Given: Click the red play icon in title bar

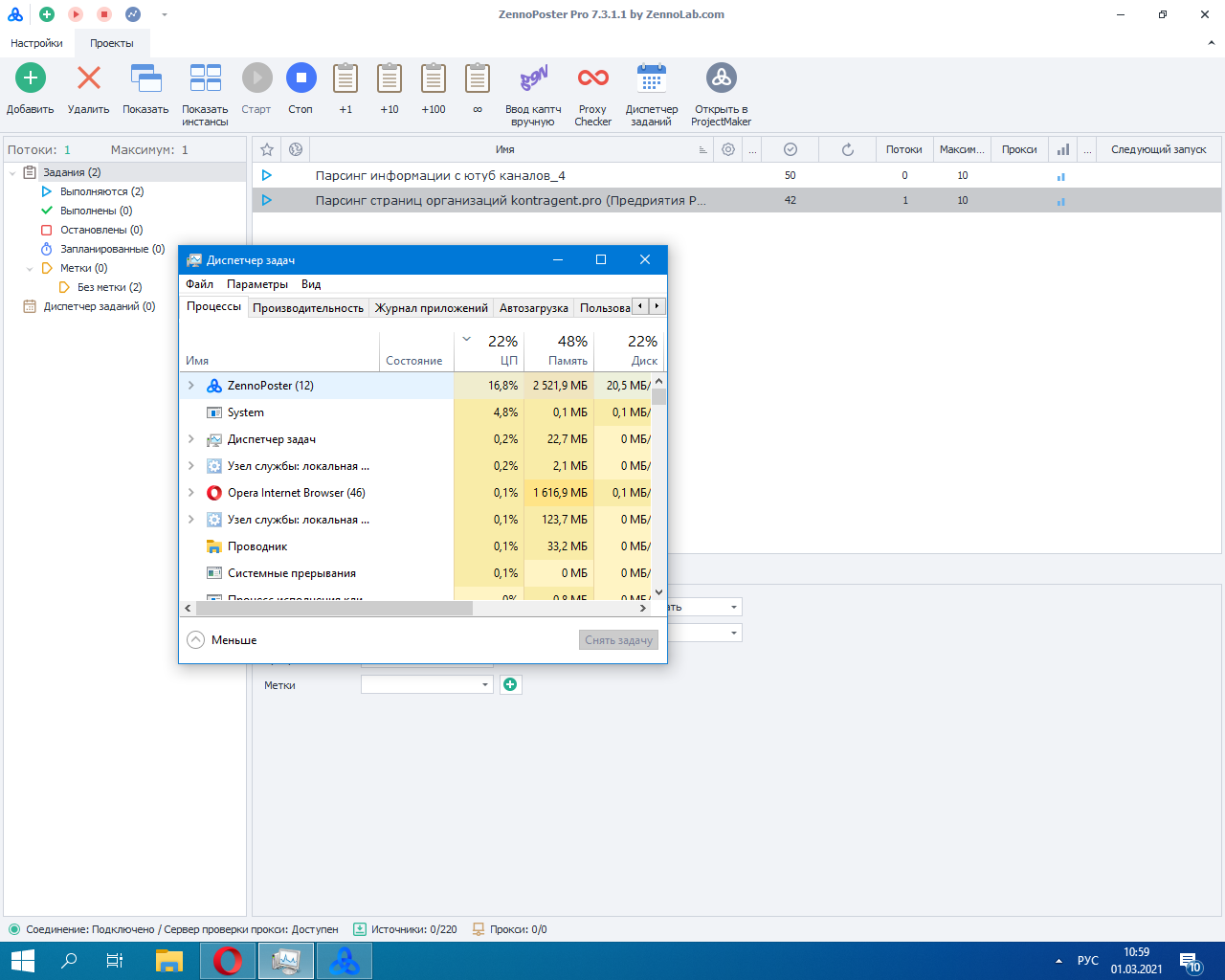Looking at the screenshot, I should tap(76, 14).
